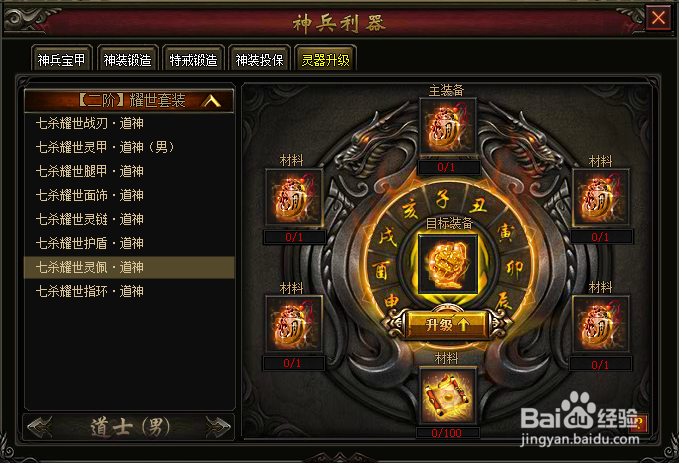Click the upper-left material (材料) jade icon
The width and height of the screenshot is (679, 463).
coord(294,197)
